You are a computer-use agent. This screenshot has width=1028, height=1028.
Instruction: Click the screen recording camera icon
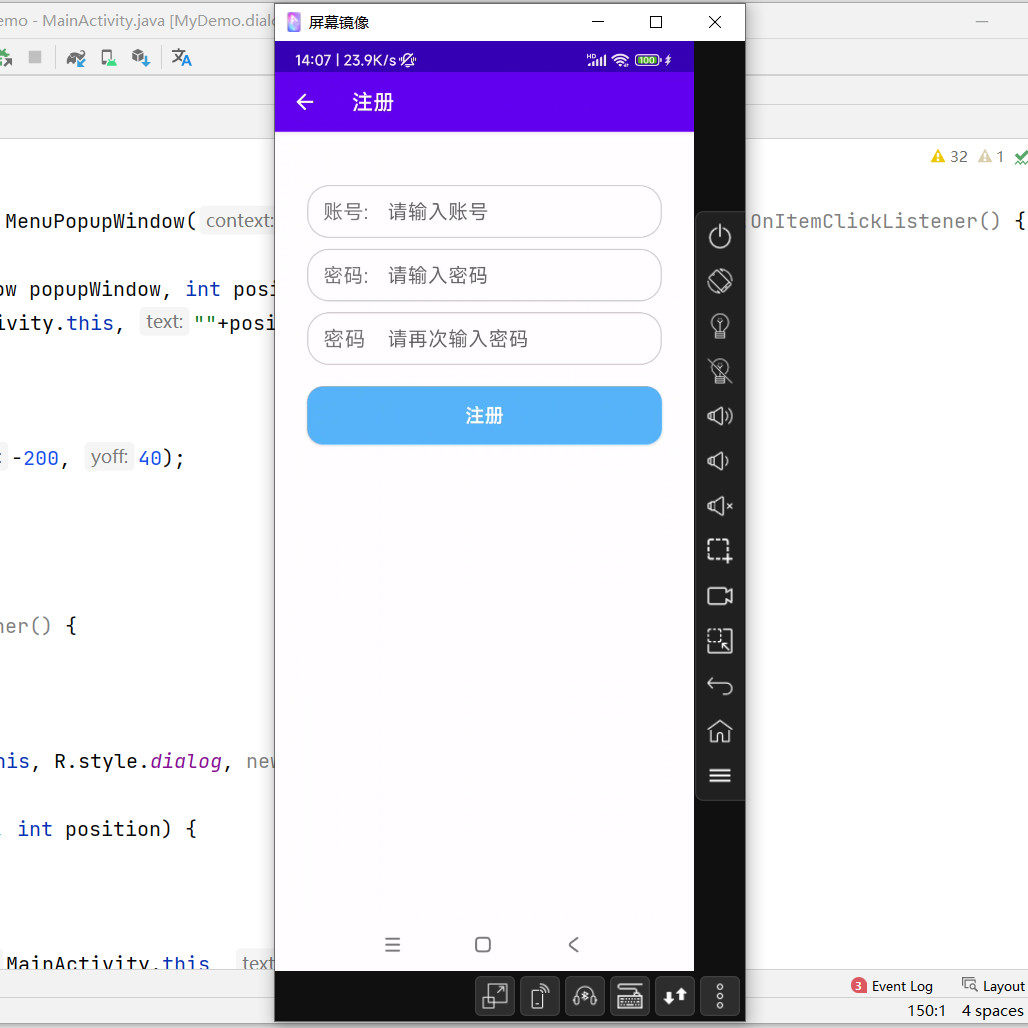point(719,595)
